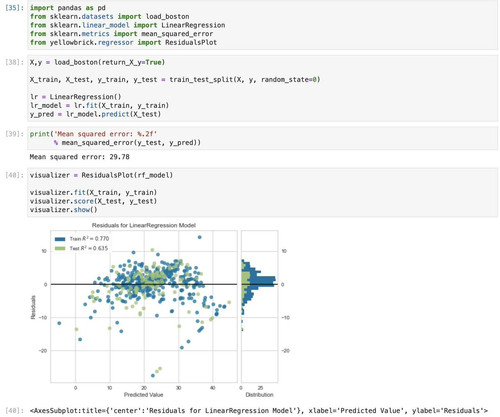
Task: Click the train_test_split code line
Action: (175, 80)
